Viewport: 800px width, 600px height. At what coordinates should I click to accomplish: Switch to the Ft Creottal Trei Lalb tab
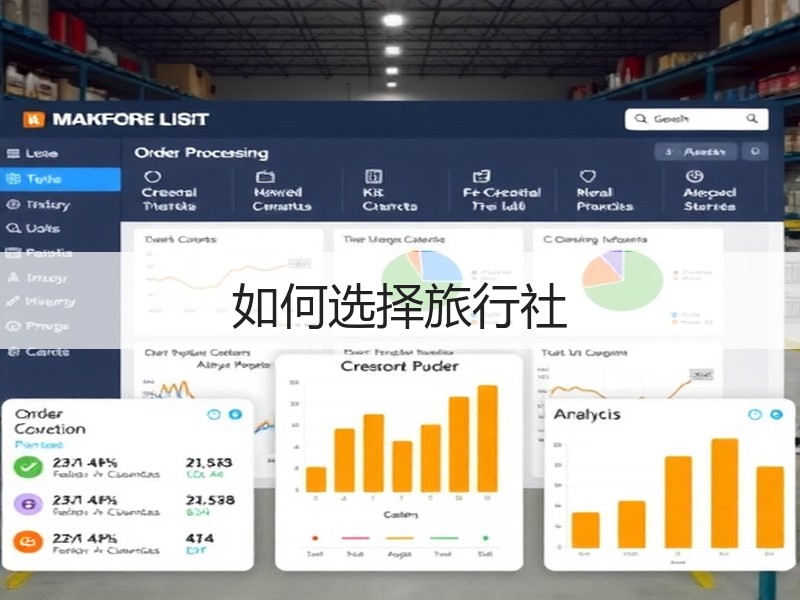502,192
